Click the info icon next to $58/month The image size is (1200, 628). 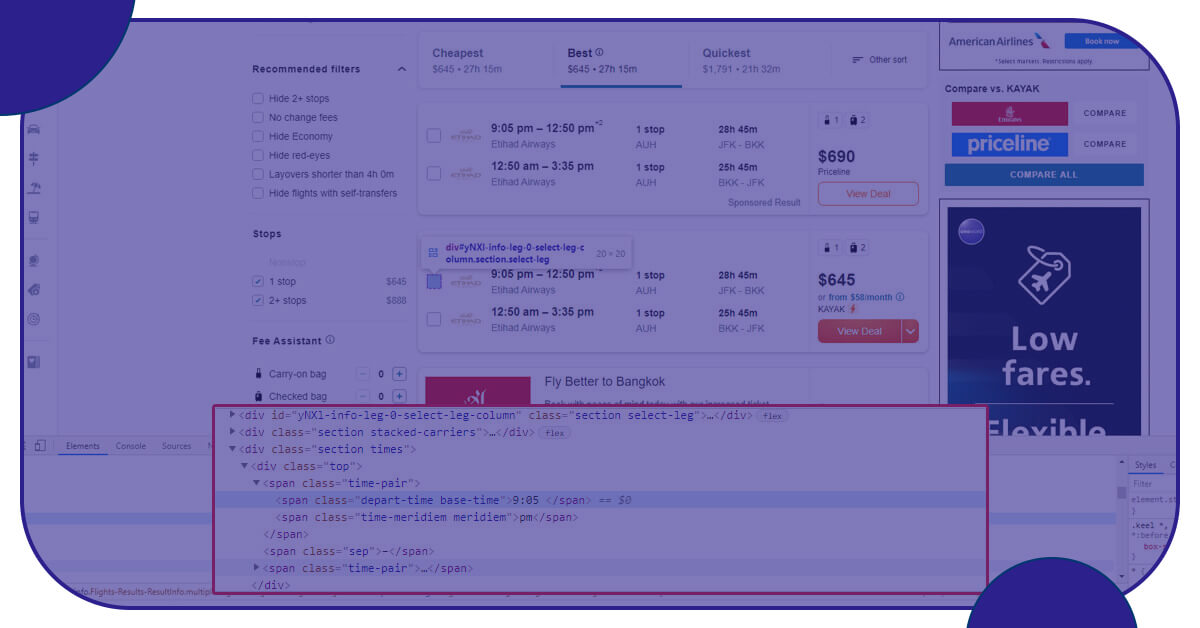point(900,297)
